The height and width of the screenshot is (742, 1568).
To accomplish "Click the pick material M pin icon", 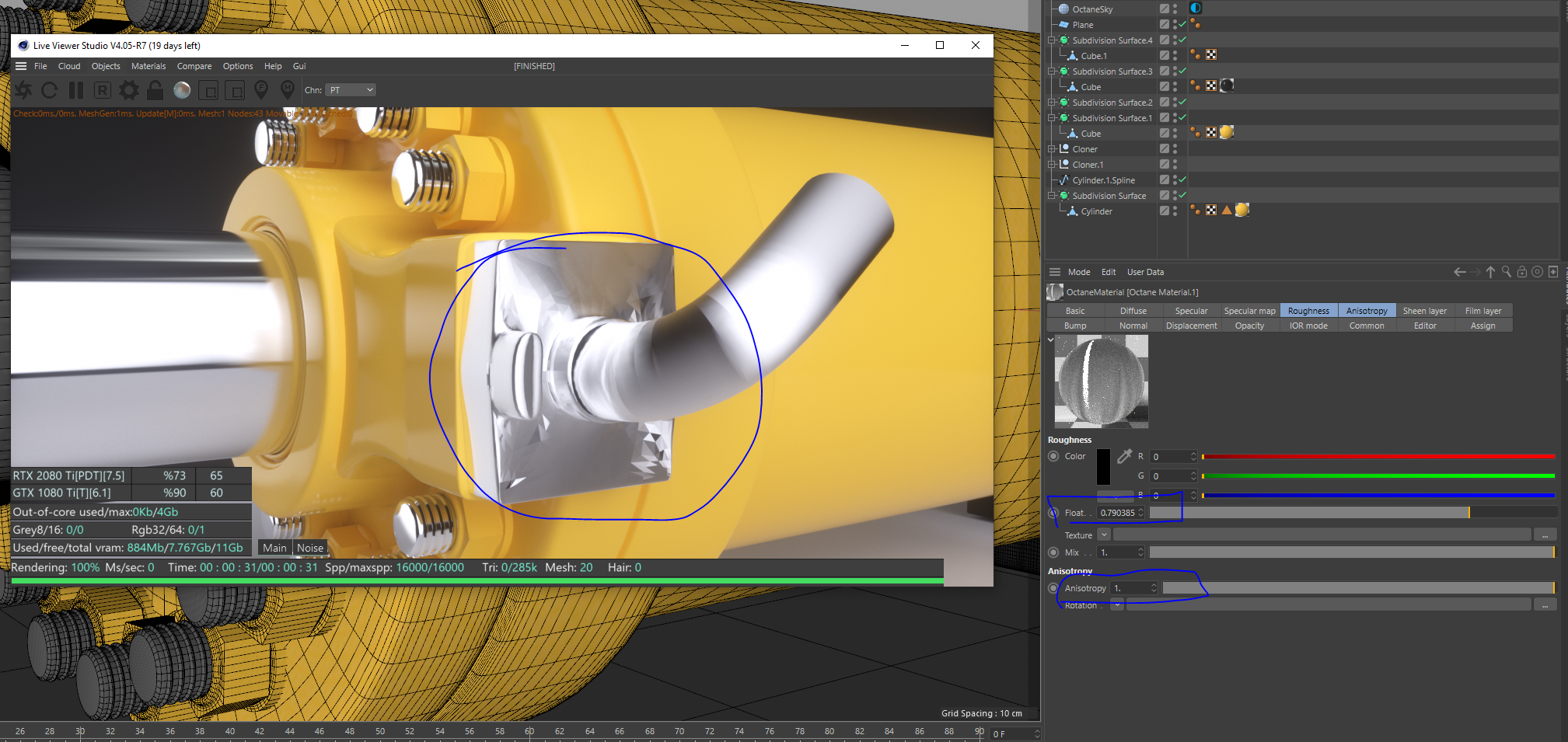I will [288, 90].
